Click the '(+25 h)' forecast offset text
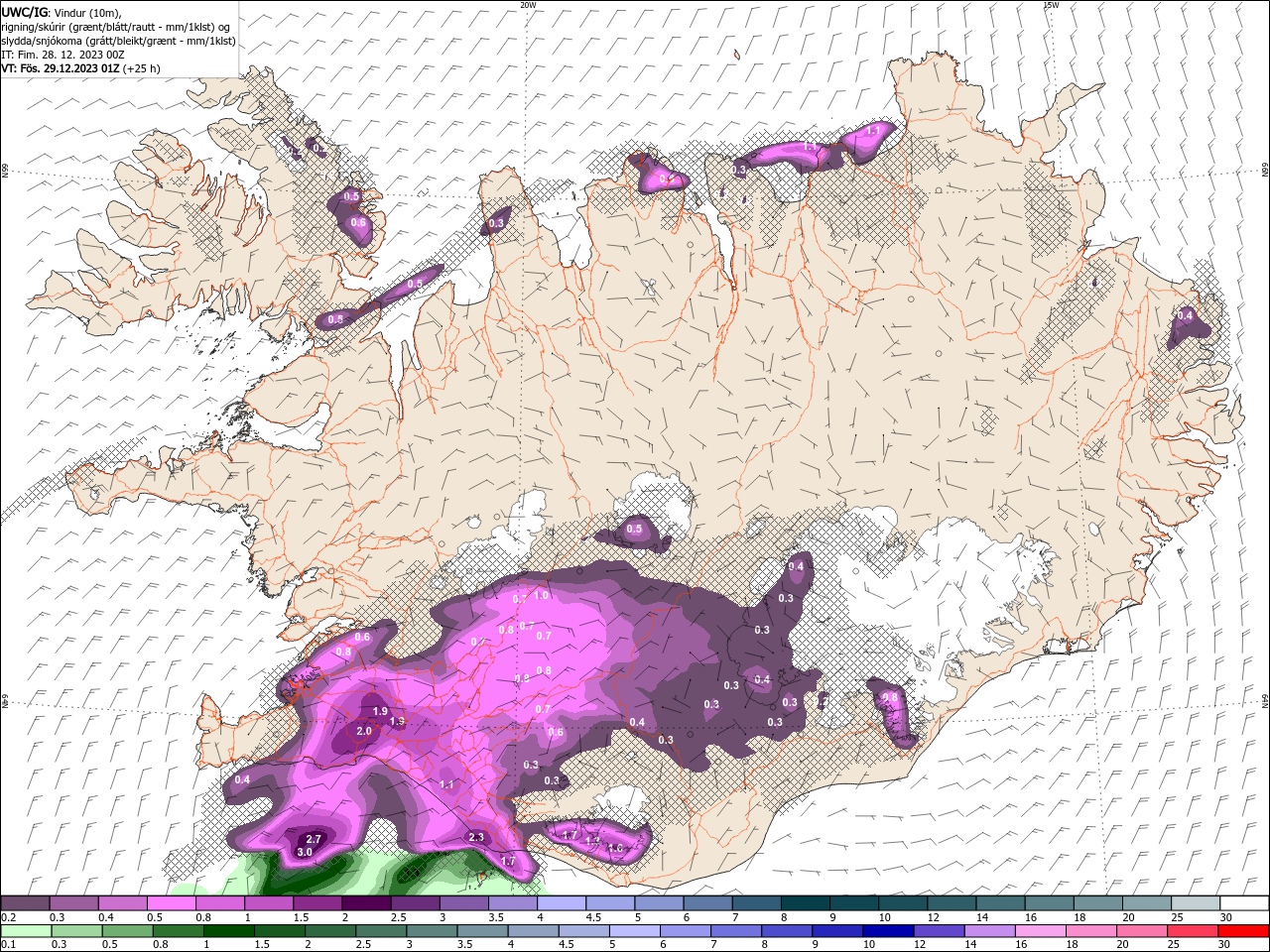Viewport: 1270px width, 952px height. (x=142, y=68)
